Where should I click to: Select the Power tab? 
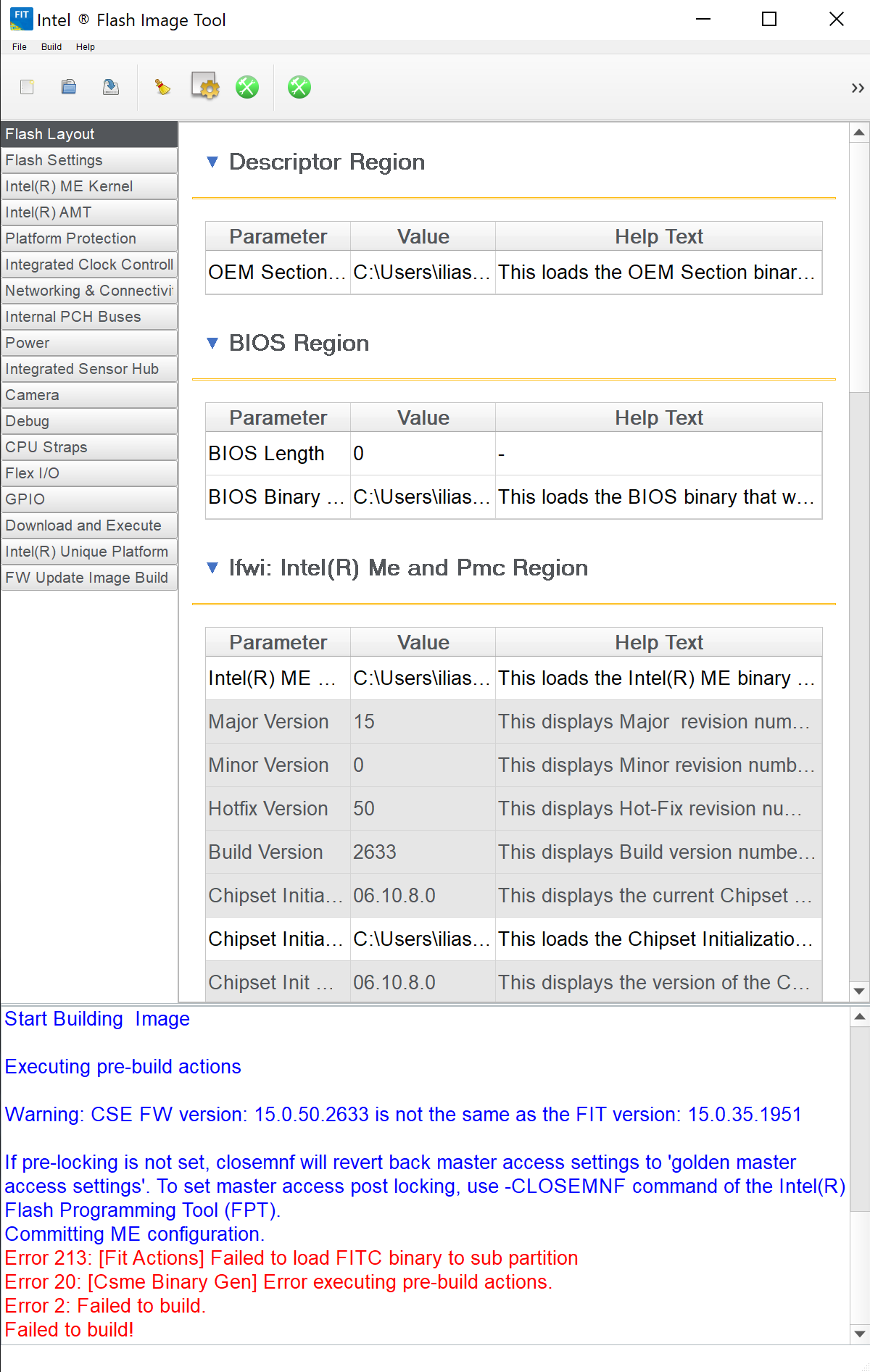tap(89, 343)
